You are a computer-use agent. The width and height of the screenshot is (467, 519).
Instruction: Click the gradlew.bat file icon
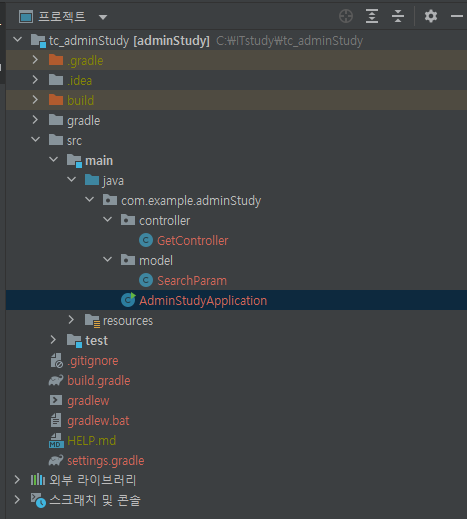(x=56, y=420)
